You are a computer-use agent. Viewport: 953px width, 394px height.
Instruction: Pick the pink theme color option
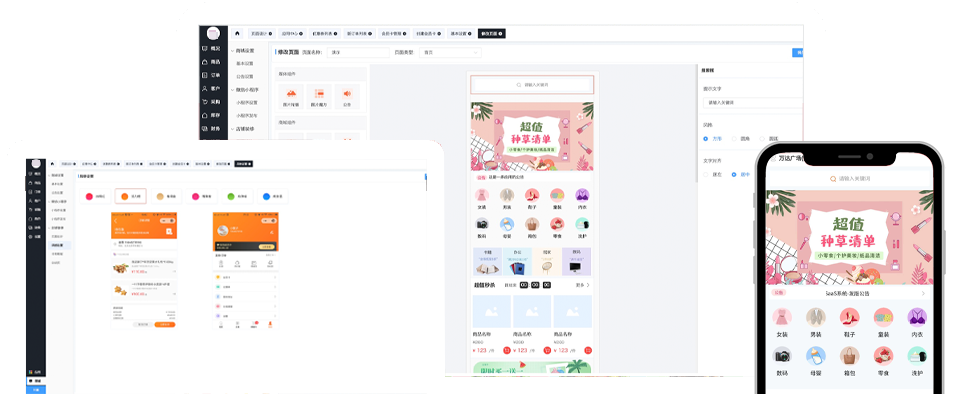[201, 196]
